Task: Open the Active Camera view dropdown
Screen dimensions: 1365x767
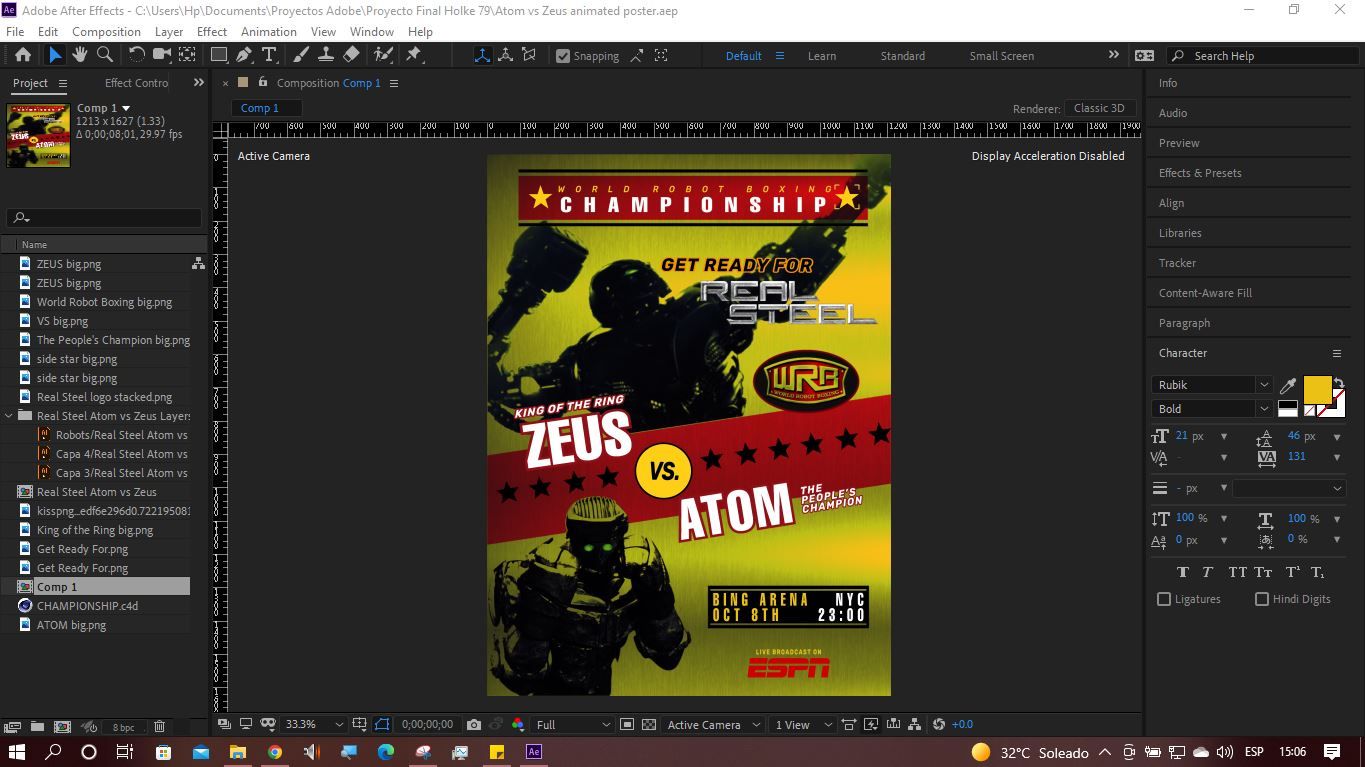Action: (713, 725)
